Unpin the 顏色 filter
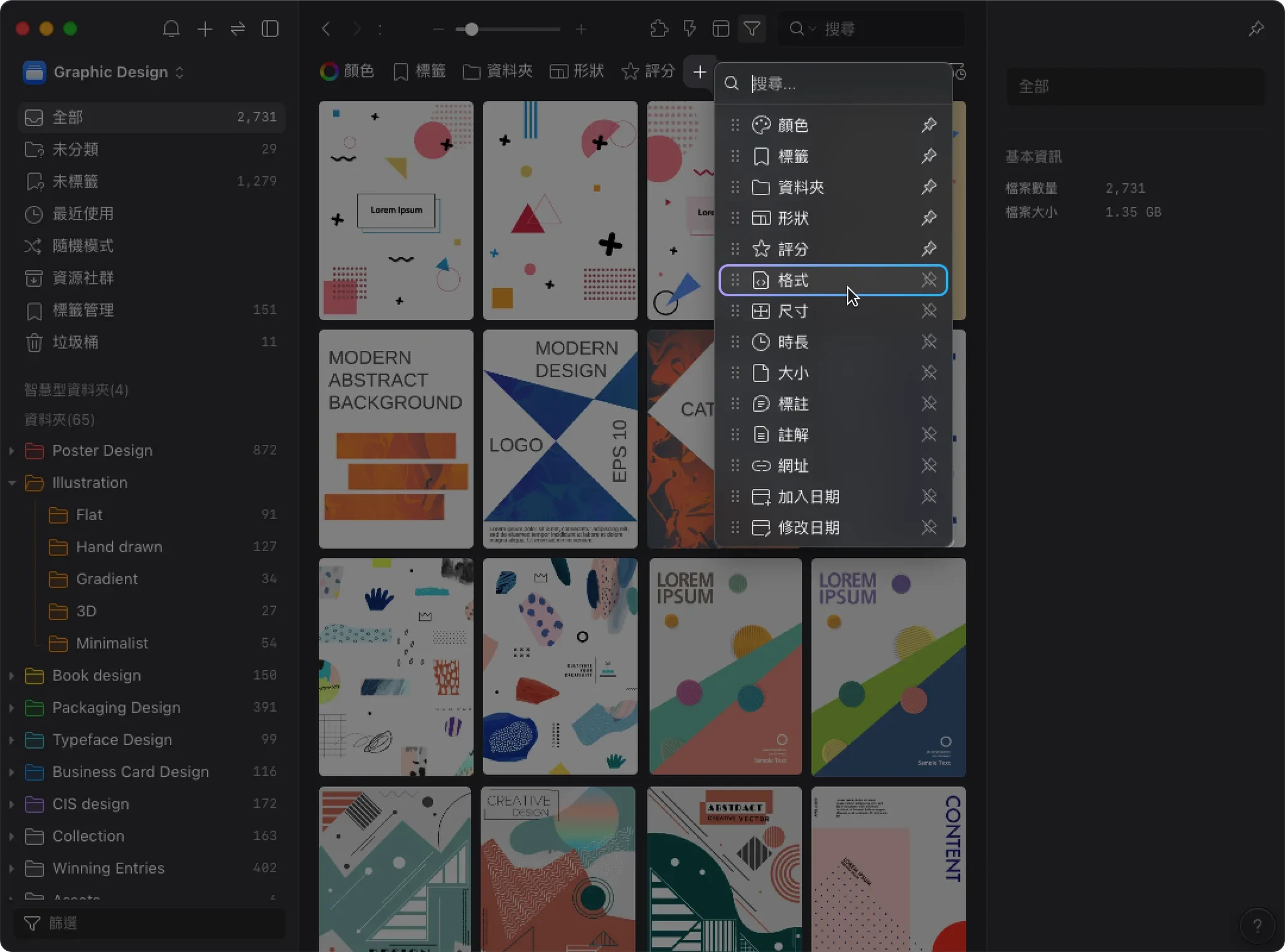 pos(929,125)
